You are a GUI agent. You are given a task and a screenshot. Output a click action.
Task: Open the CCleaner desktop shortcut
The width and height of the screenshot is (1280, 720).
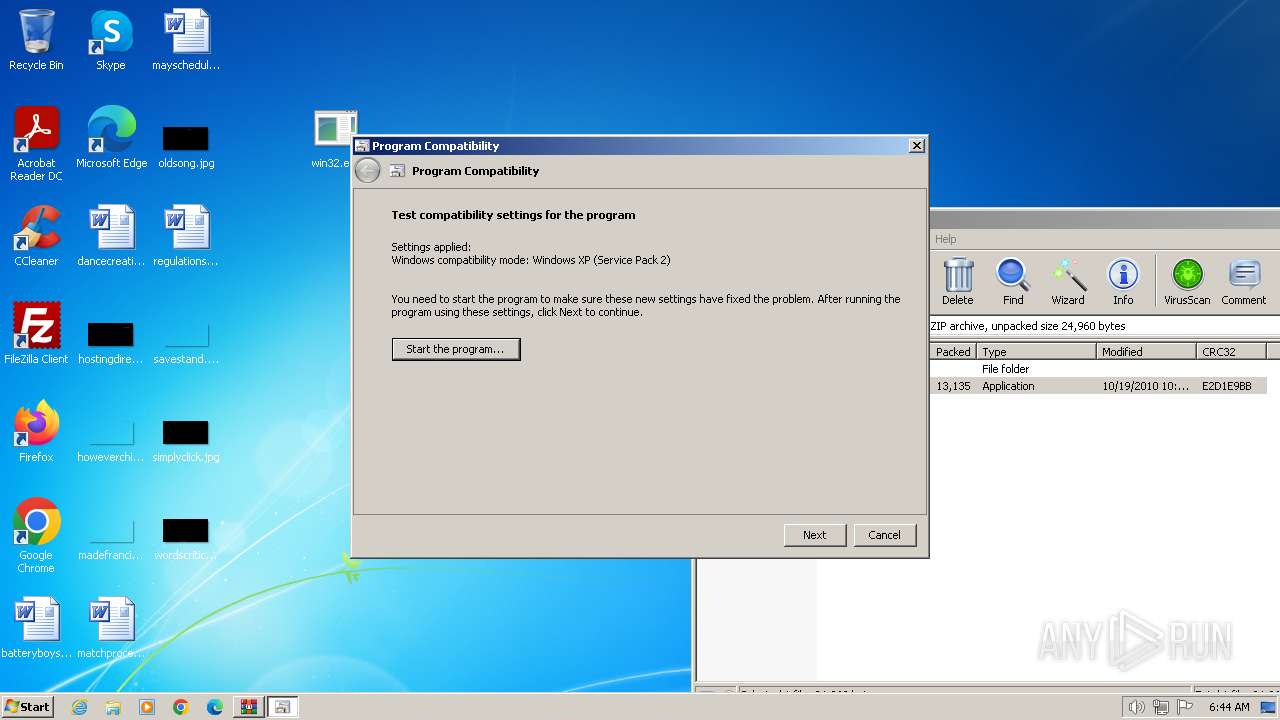(36, 237)
